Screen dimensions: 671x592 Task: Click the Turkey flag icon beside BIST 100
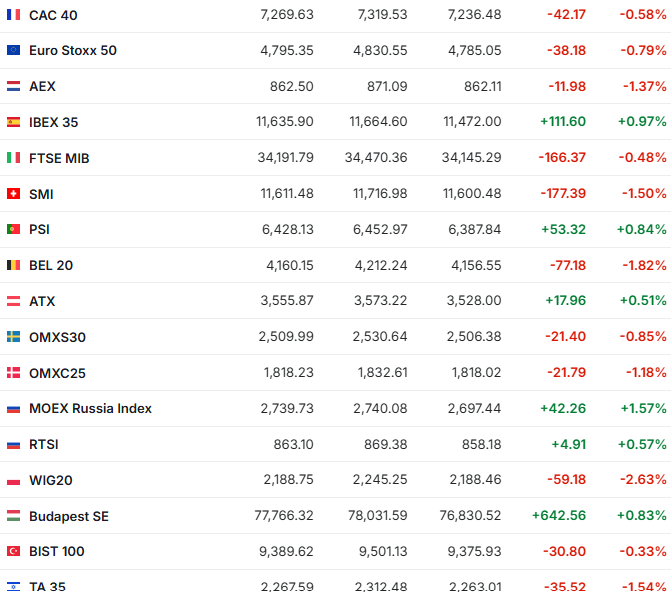pos(13,551)
